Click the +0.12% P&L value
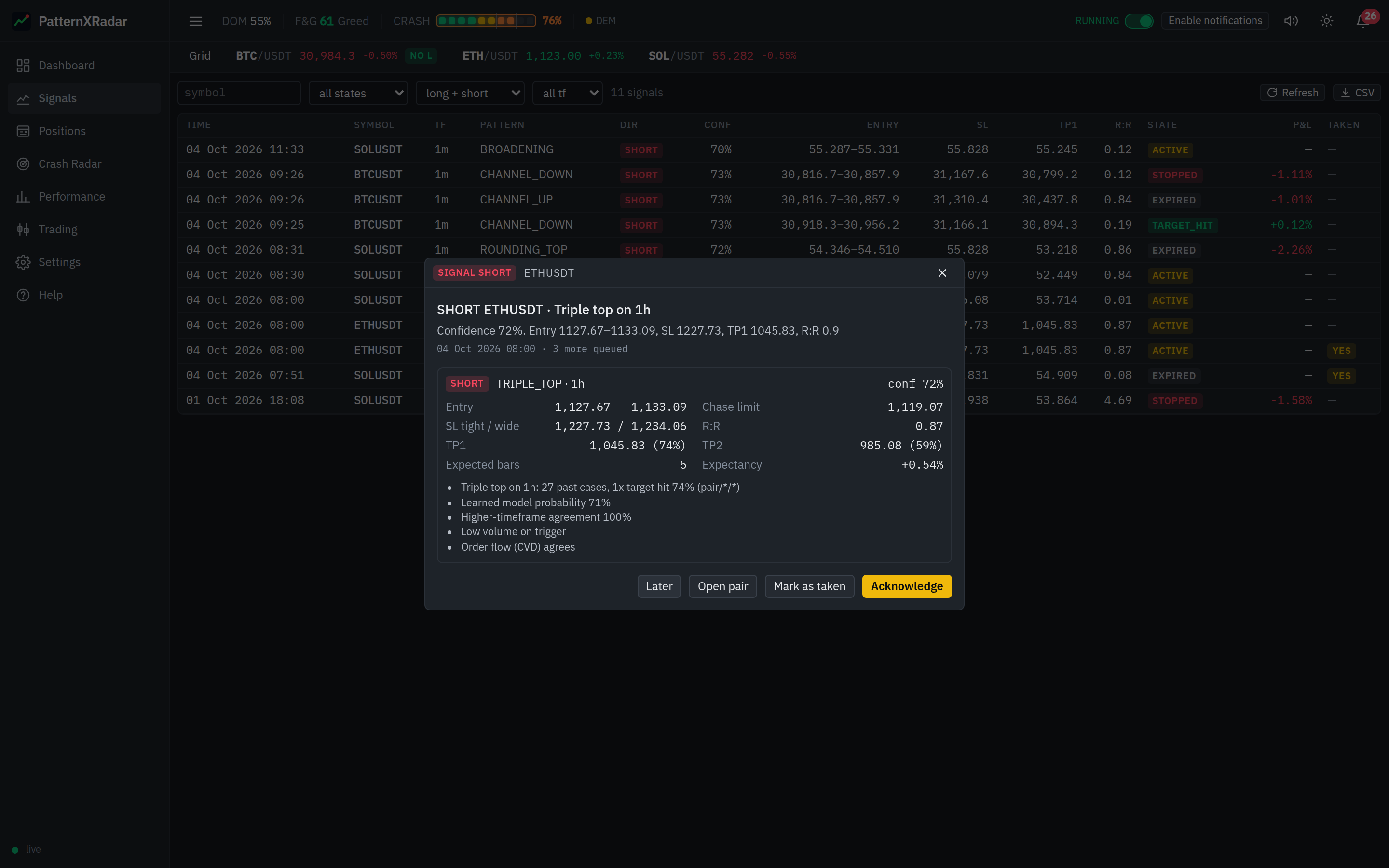The height and width of the screenshot is (868, 1389). pos(1292,225)
